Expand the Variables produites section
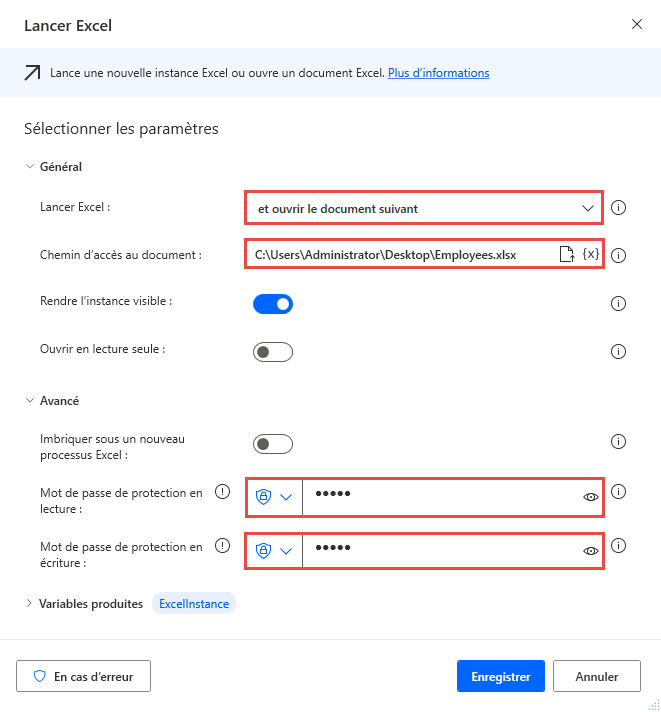Viewport: 661px width, 712px height. pyautogui.click(x=29, y=604)
